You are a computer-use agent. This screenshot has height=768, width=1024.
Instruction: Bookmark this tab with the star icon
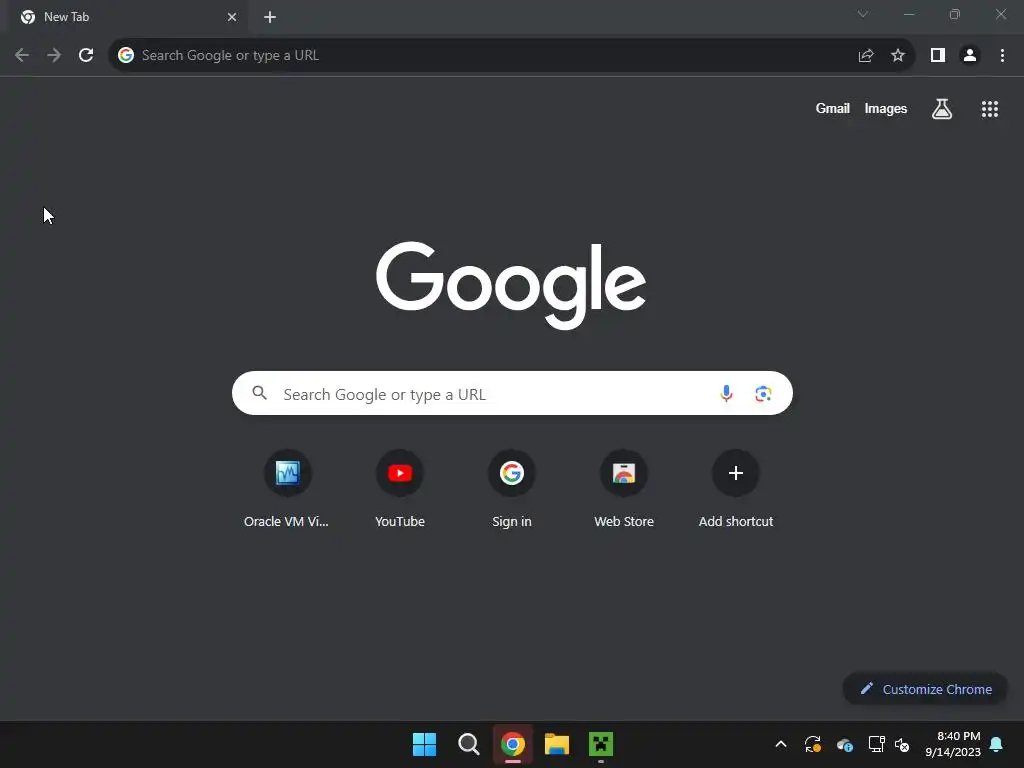click(x=898, y=56)
